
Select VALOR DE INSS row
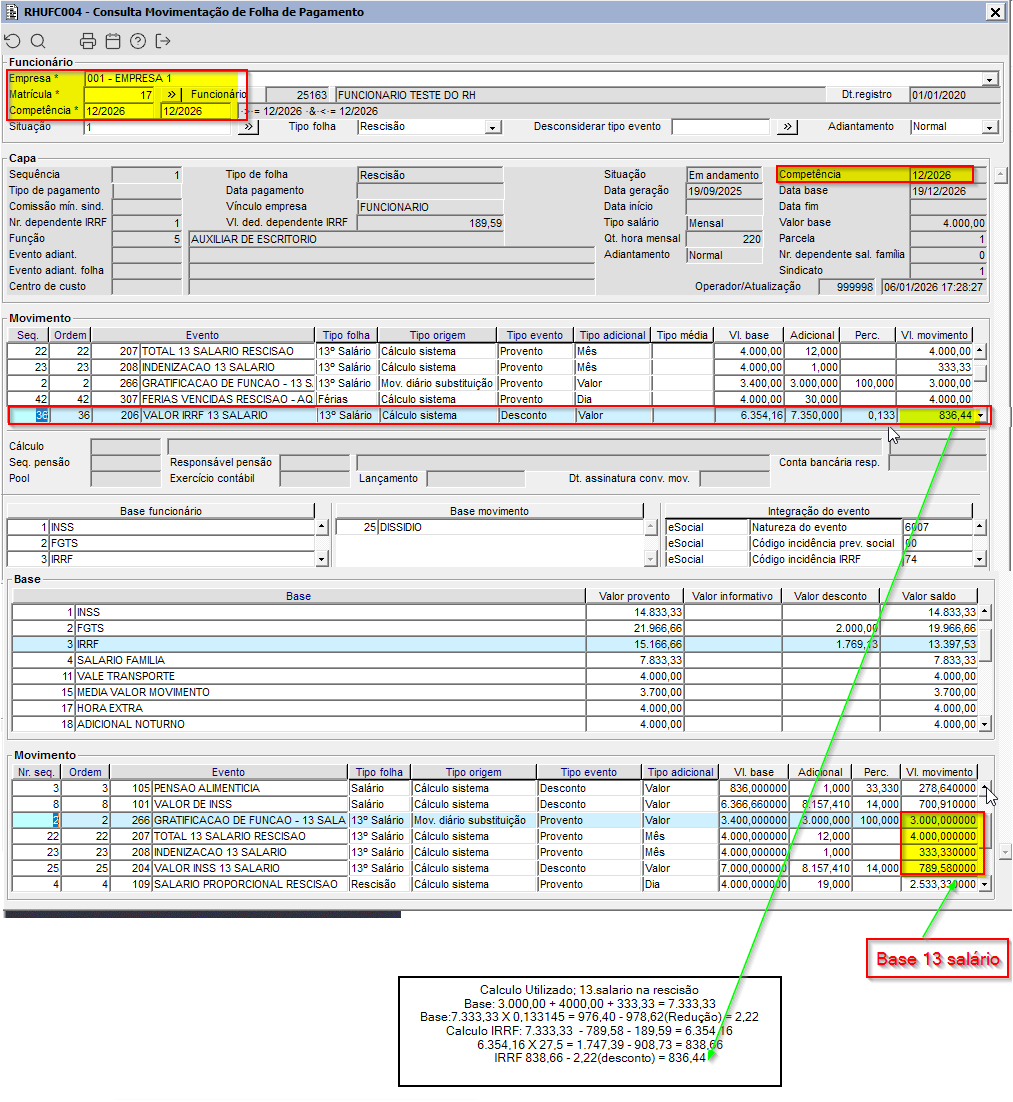pyautogui.click(x=495, y=804)
